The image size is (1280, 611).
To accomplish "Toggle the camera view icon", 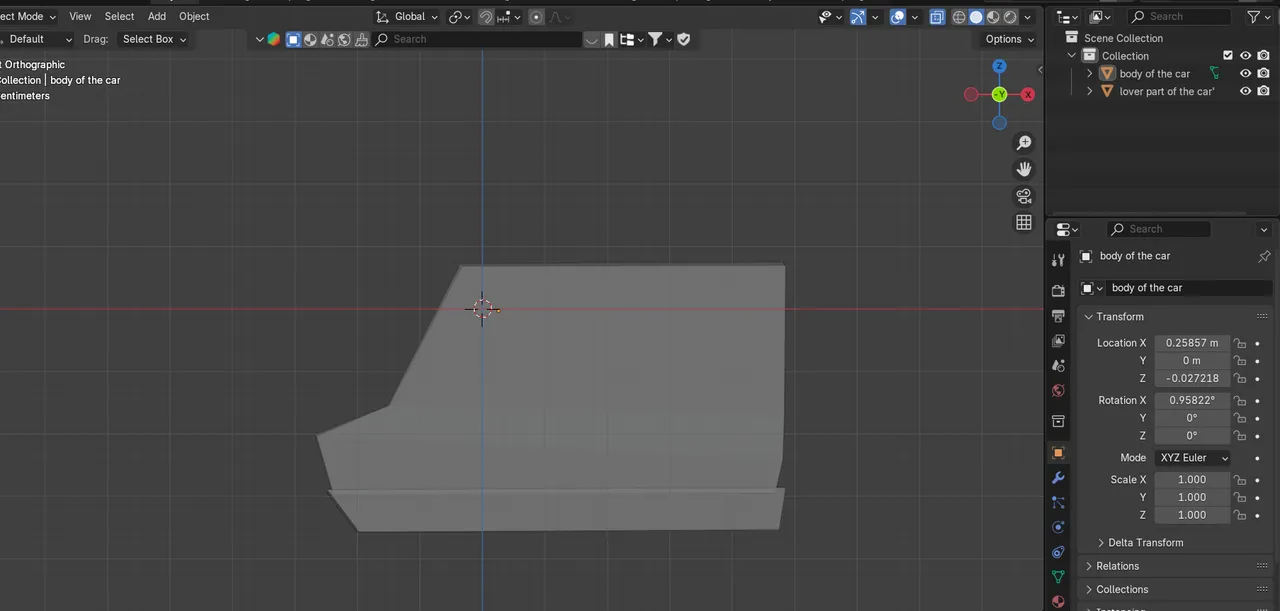I will [x=1023, y=196].
